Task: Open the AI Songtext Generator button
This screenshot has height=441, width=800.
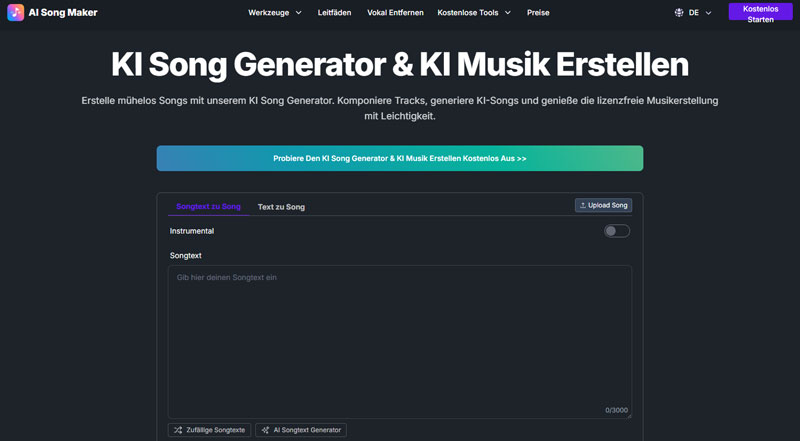Action: click(x=301, y=430)
